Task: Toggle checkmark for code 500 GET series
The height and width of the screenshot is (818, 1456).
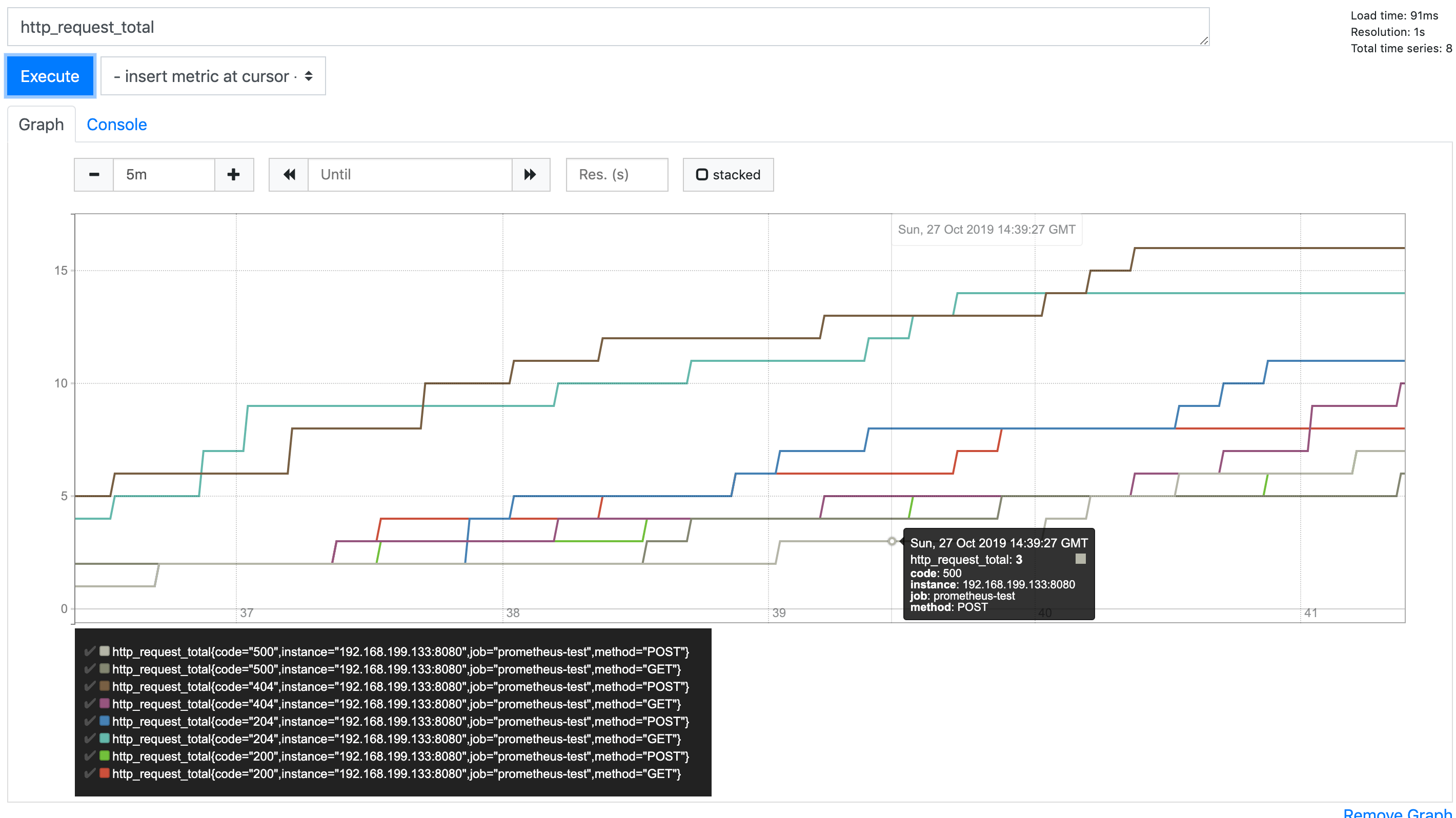Action: coord(89,669)
